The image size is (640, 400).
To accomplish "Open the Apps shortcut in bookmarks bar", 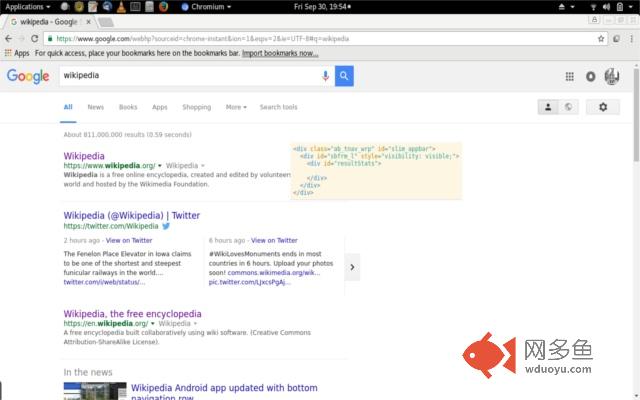I will (x=17, y=53).
